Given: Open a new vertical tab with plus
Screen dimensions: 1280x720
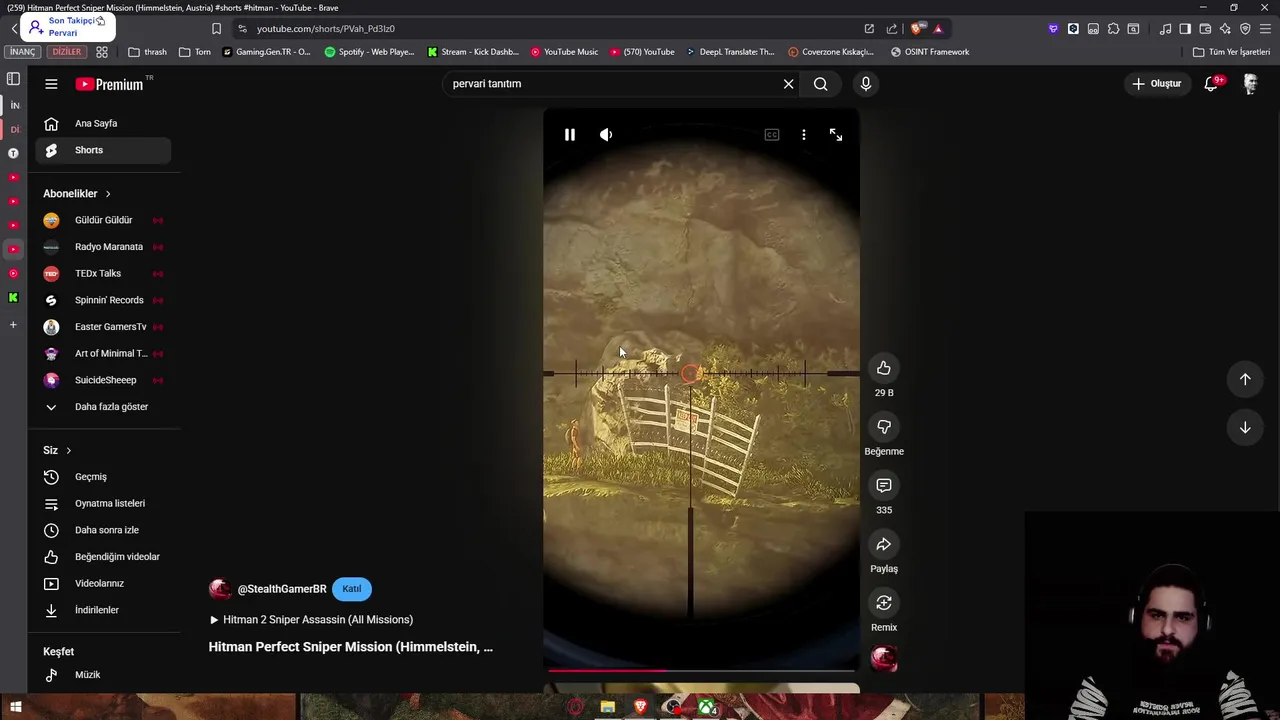Looking at the screenshot, I should click(13, 325).
